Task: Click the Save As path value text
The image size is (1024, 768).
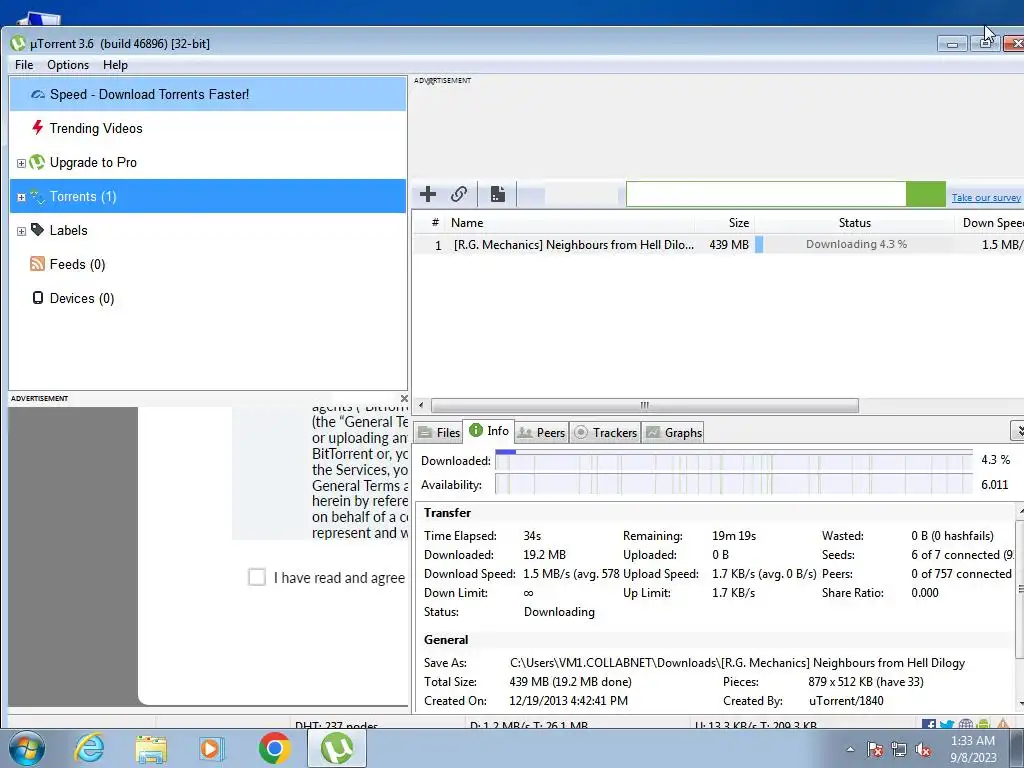Action: 737,663
